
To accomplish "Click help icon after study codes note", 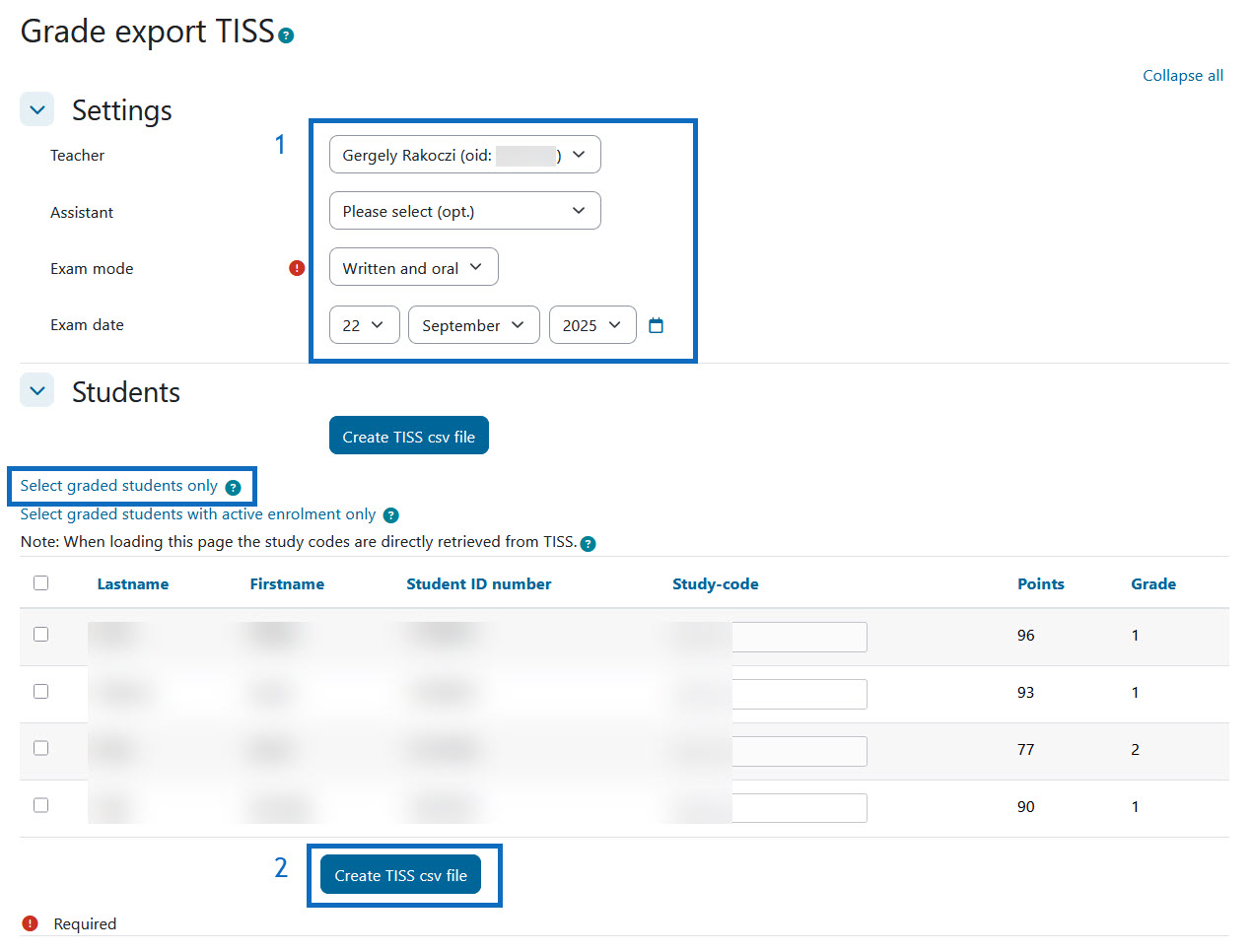I will 588,544.
